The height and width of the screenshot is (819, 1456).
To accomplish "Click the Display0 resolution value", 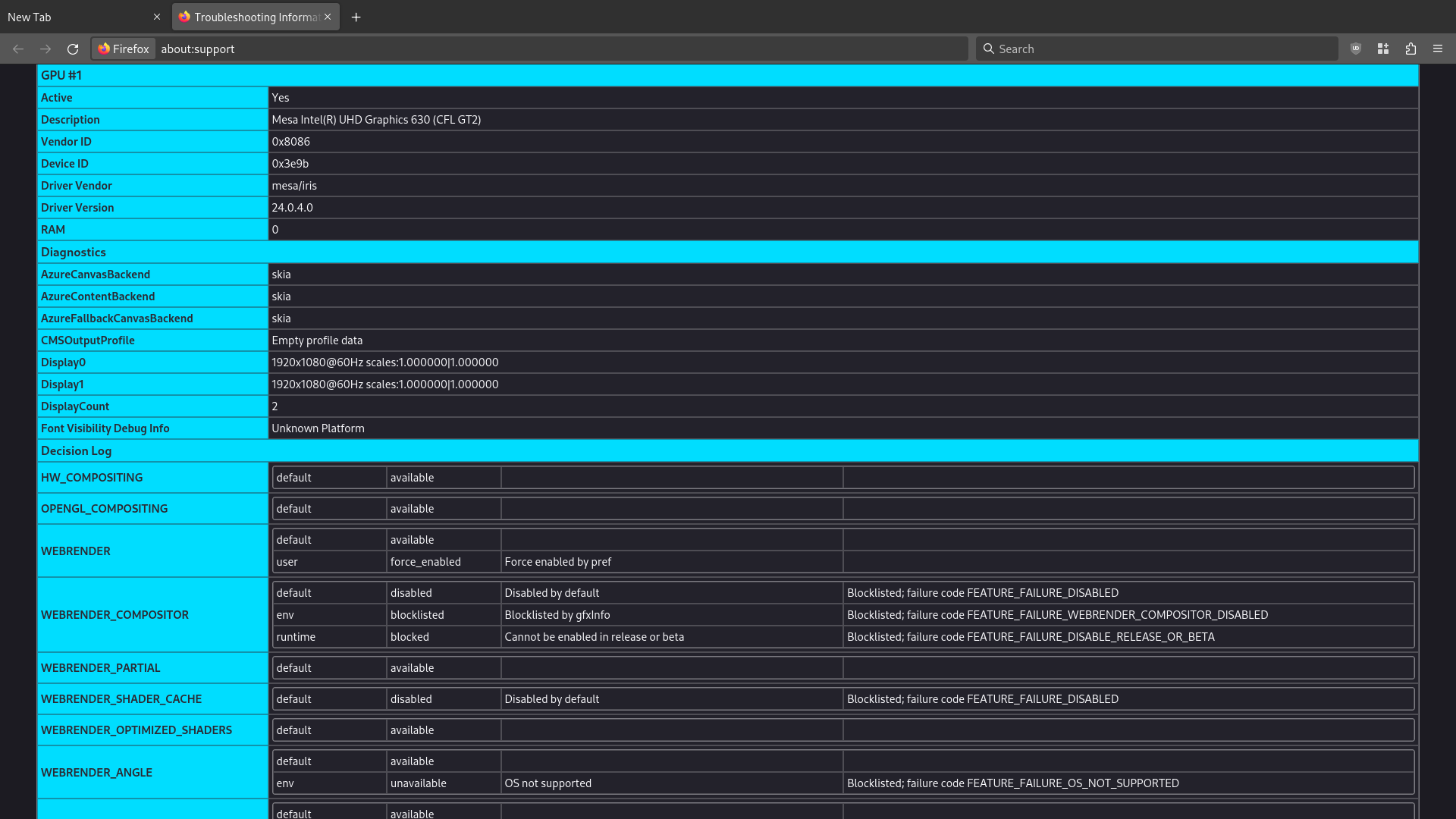I will 385,362.
